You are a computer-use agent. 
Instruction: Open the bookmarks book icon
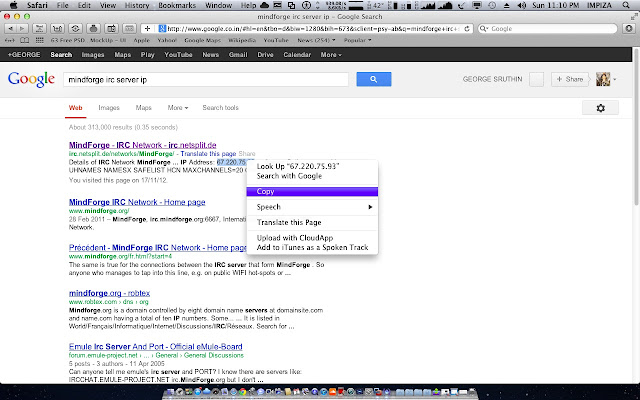25,40
